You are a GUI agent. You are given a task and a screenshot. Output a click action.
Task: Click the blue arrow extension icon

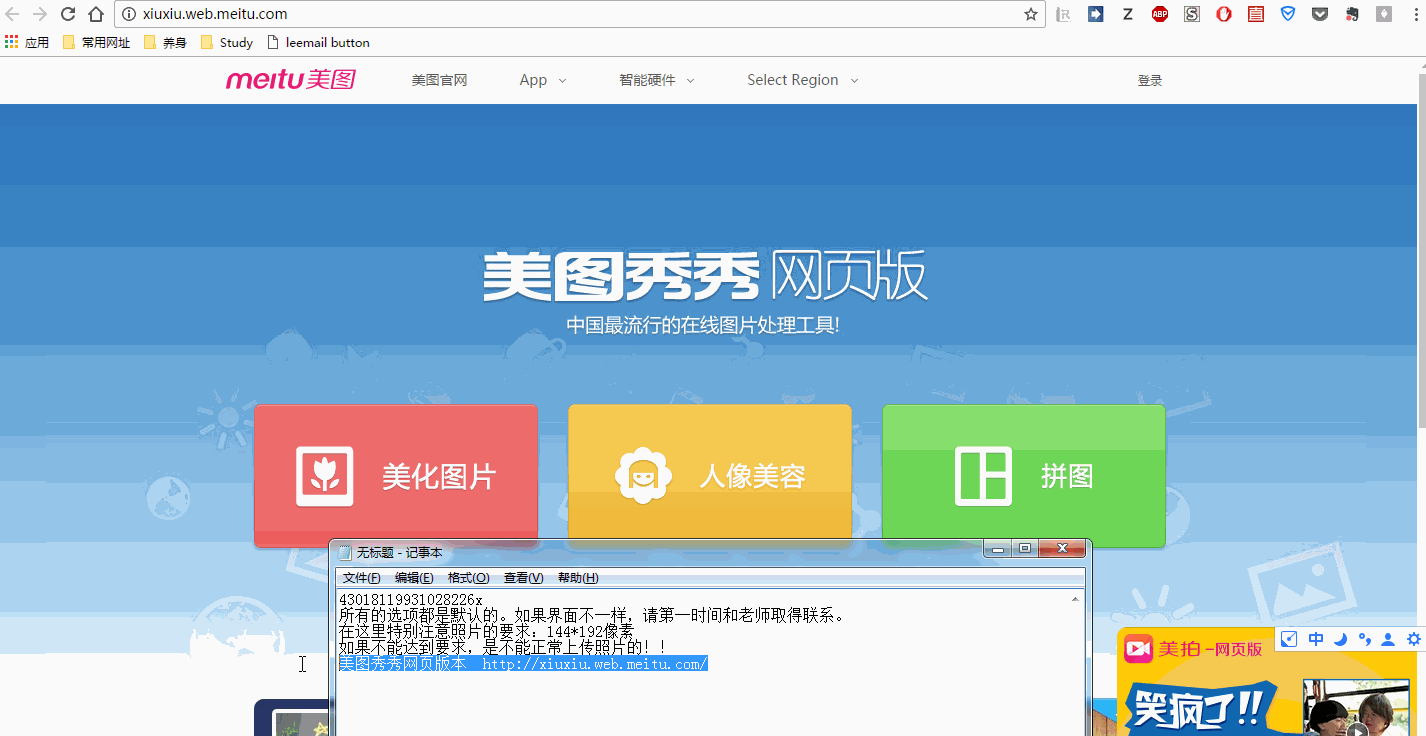click(x=1096, y=14)
